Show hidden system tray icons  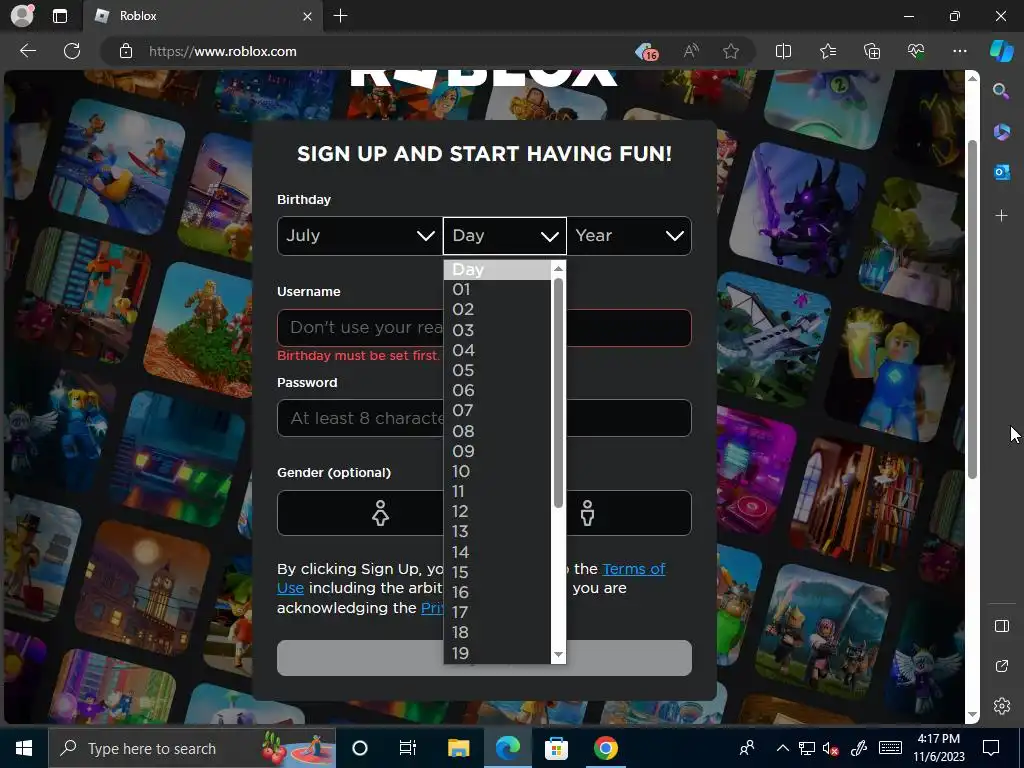tap(782, 748)
